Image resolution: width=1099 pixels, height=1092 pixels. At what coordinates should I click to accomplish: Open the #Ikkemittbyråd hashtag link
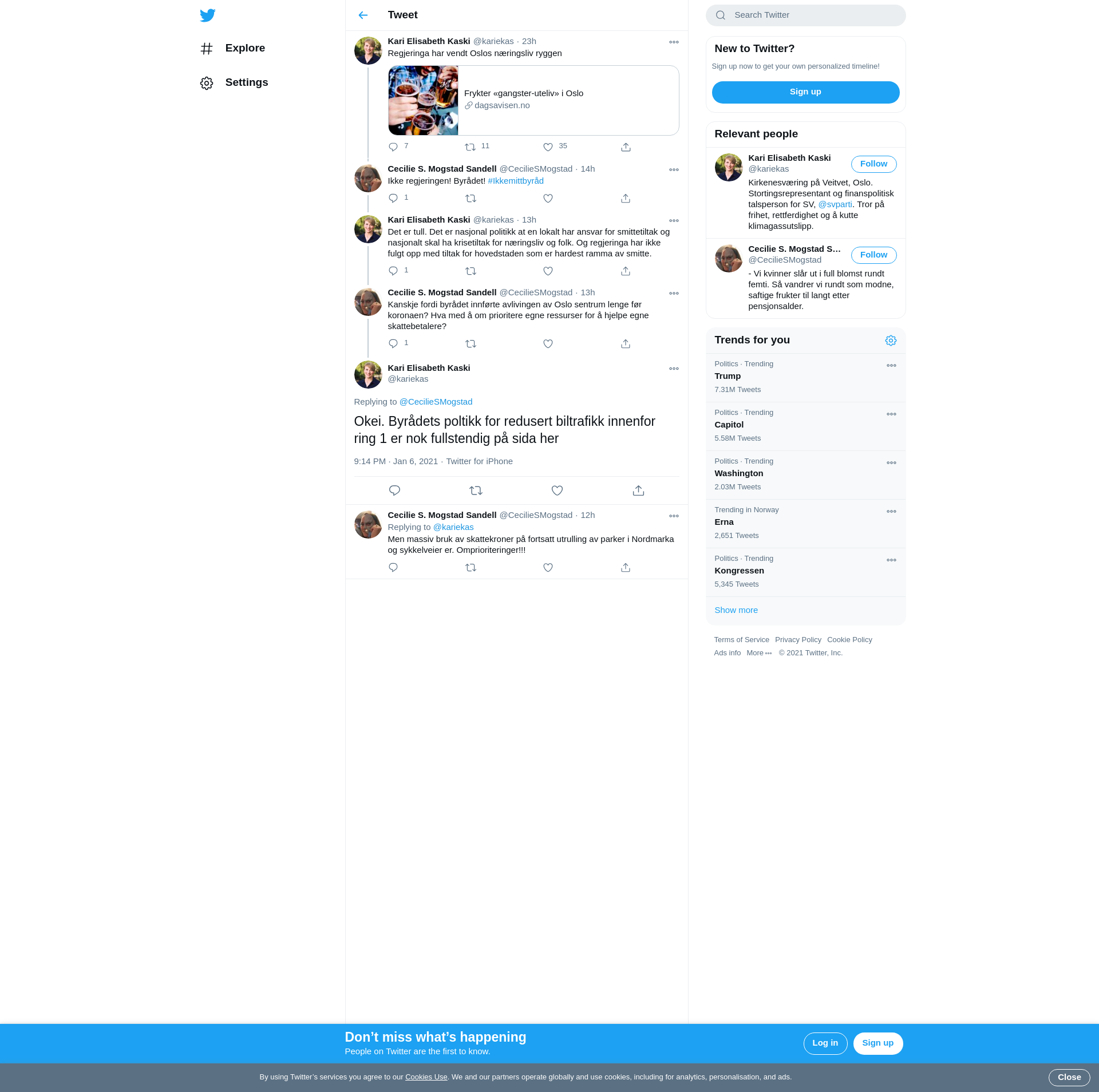(x=516, y=181)
